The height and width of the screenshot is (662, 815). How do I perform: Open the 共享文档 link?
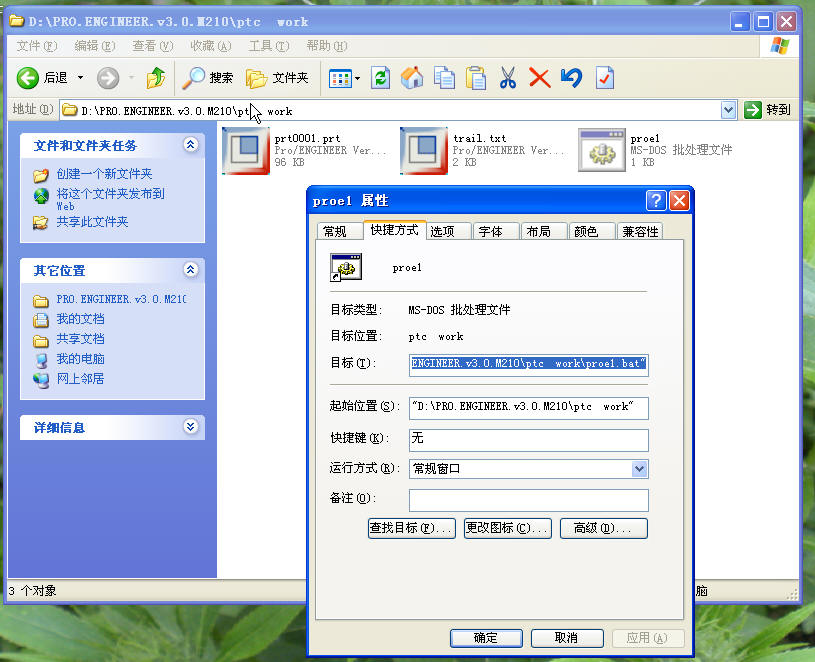tap(81, 339)
